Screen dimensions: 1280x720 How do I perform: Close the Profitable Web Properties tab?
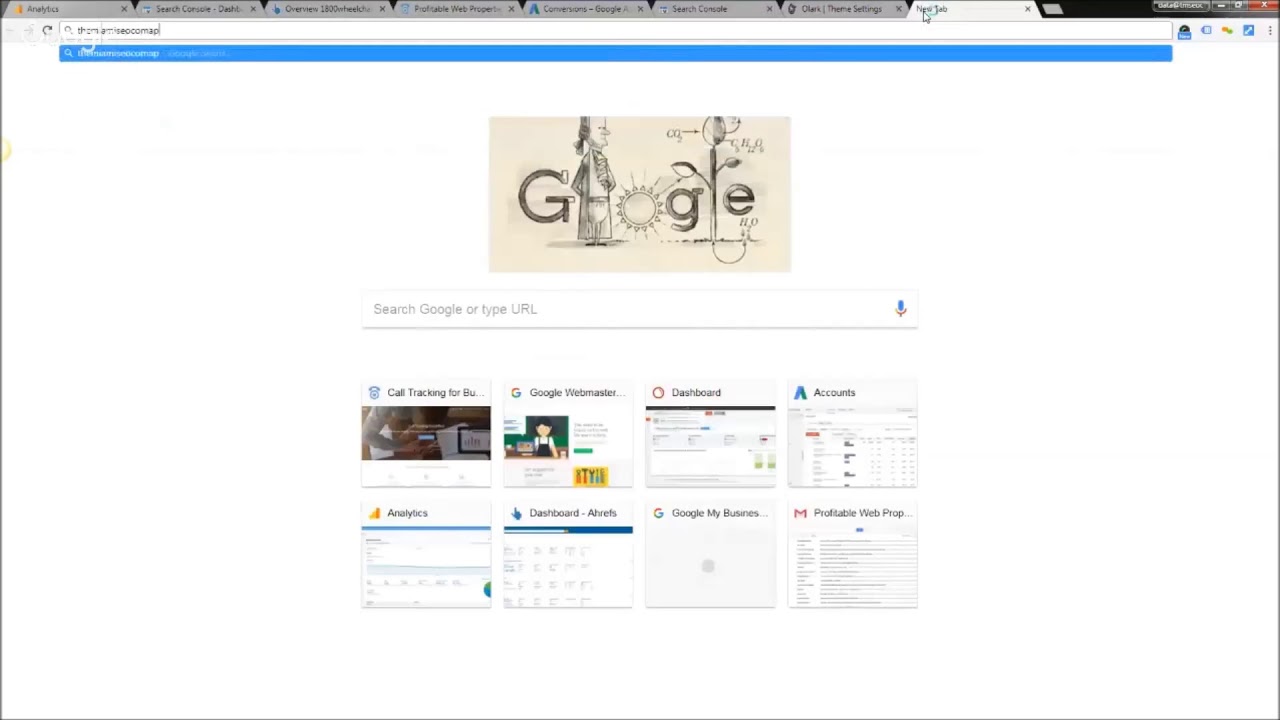click(x=511, y=9)
